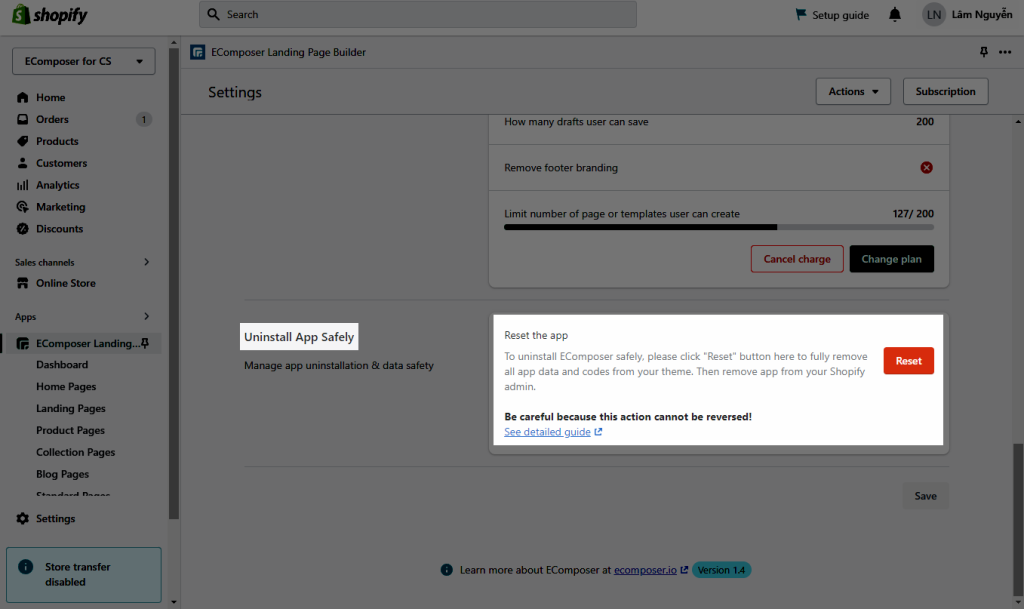Open Collection Pages in sidebar
Viewport: 1024px width, 609px height.
(x=76, y=452)
